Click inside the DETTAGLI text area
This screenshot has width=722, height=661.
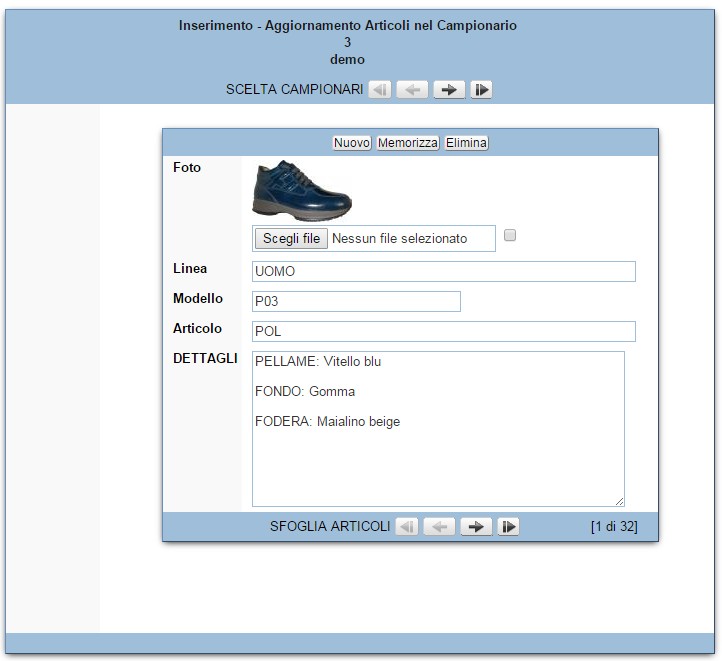coord(438,429)
